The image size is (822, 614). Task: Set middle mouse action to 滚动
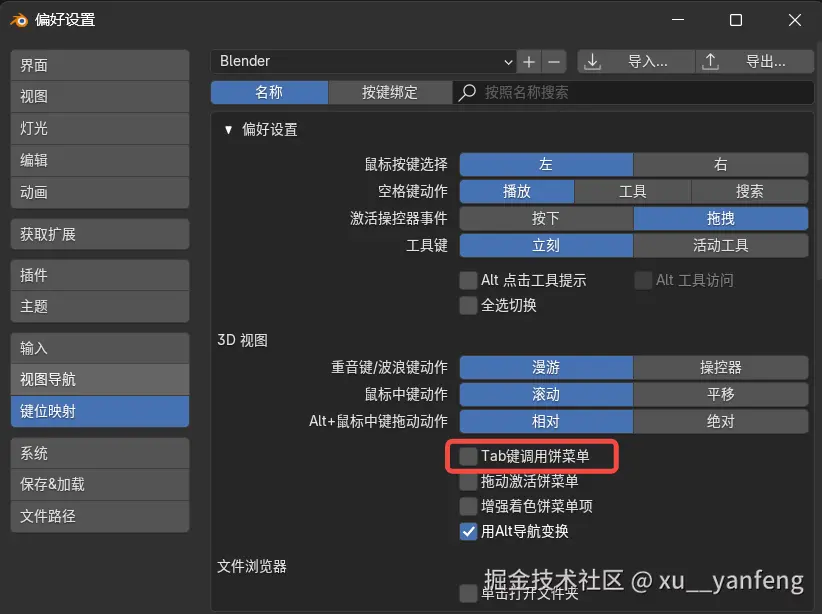[546, 394]
